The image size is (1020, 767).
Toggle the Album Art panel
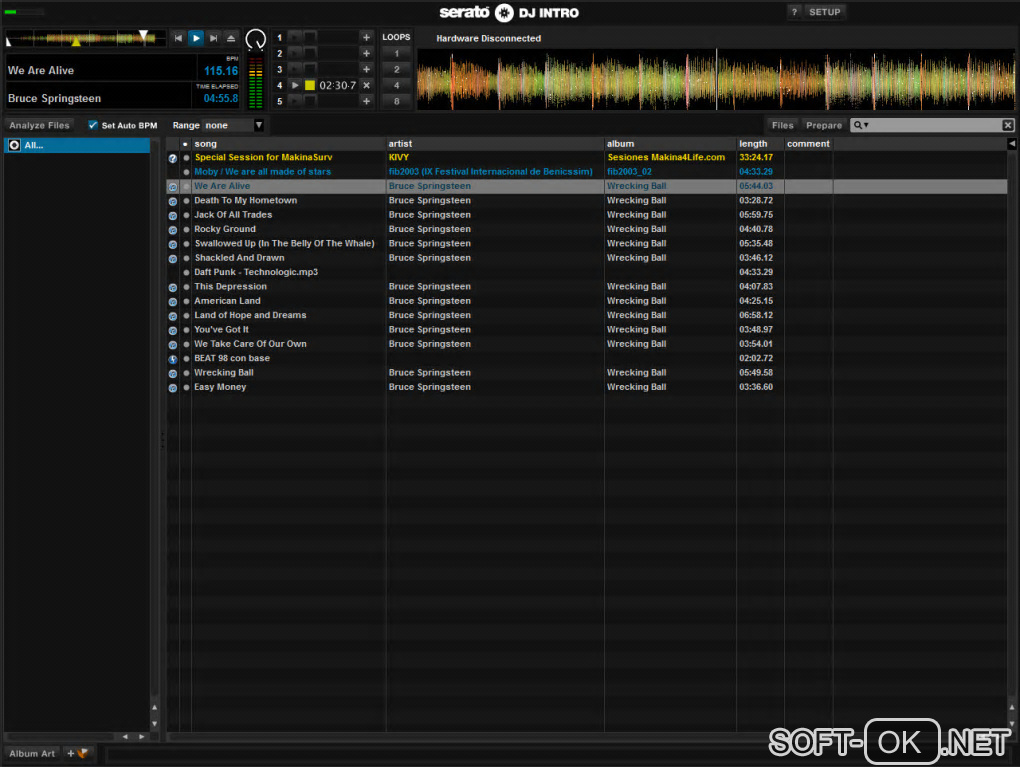(x=32, y=753)
